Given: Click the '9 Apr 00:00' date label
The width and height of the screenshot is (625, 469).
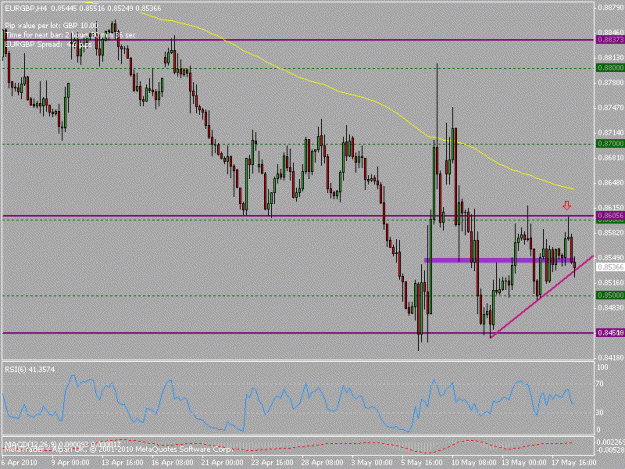Looking at the screenshot, I should [71, 463].
